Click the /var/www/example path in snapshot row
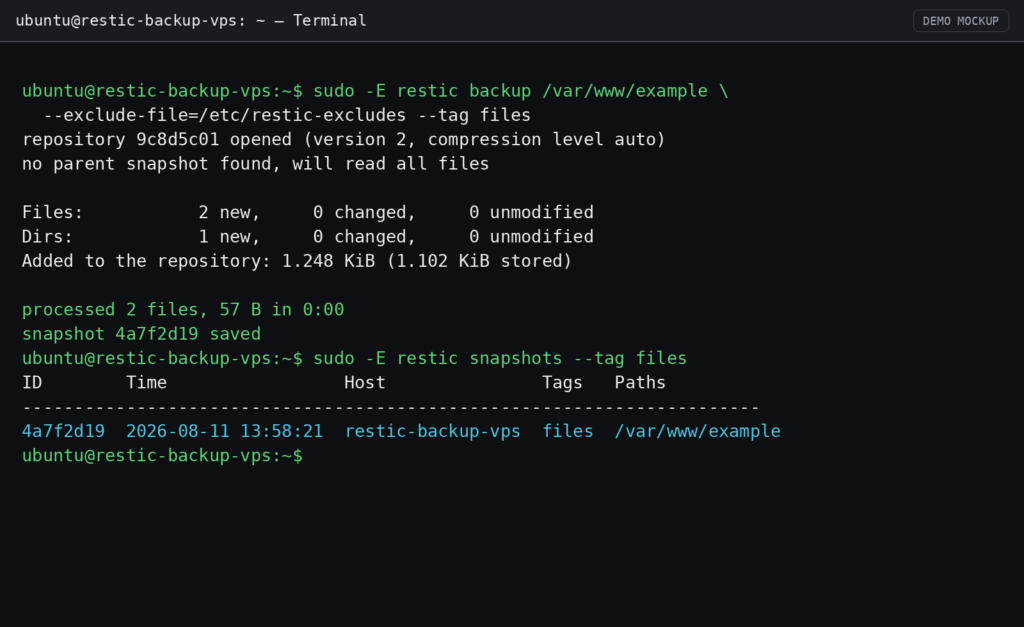The image size is (1024, 627). [697, 431]
